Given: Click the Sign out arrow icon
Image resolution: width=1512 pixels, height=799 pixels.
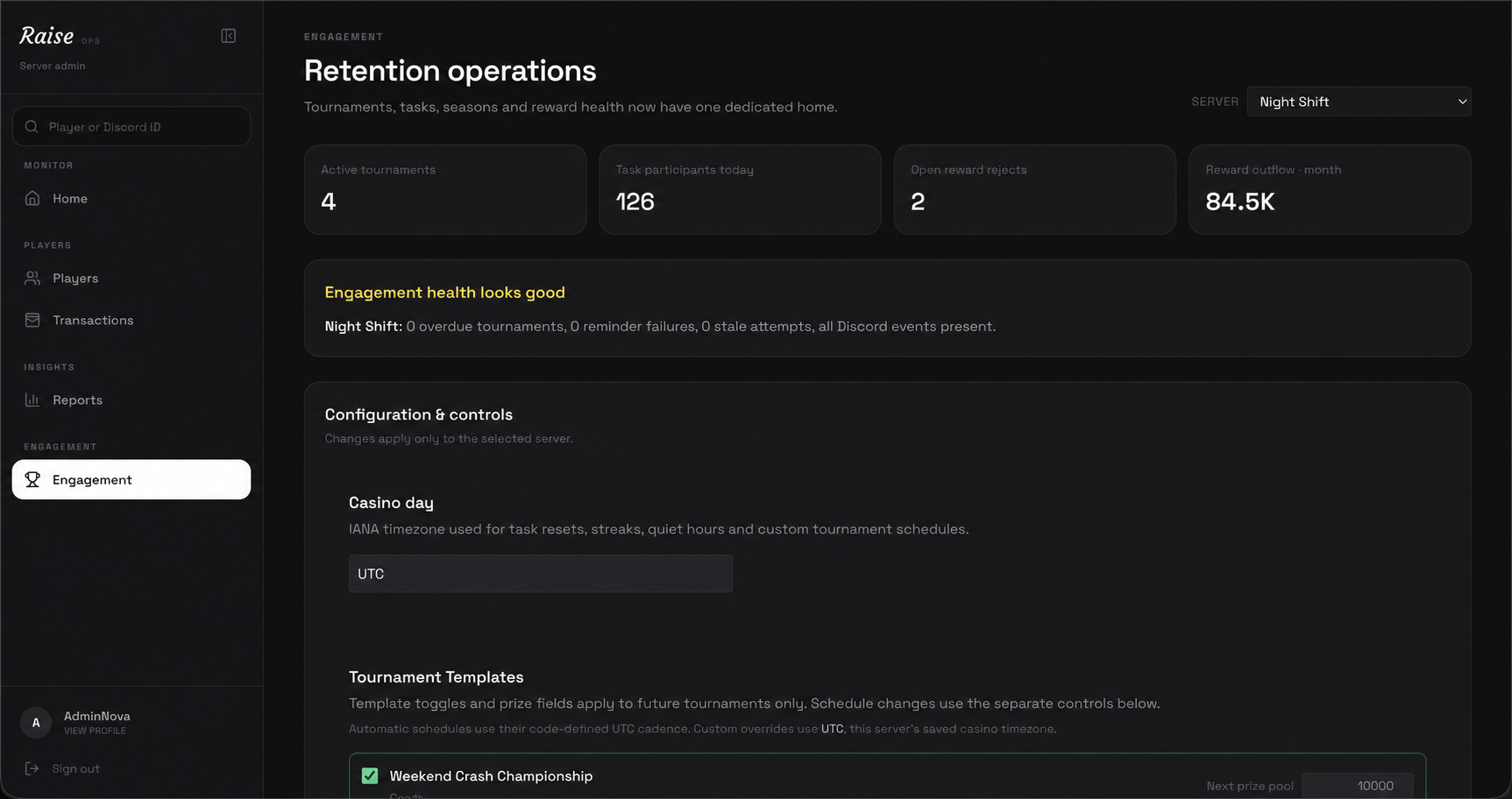Looking at the screenshot, I should (x=32, y=768).
